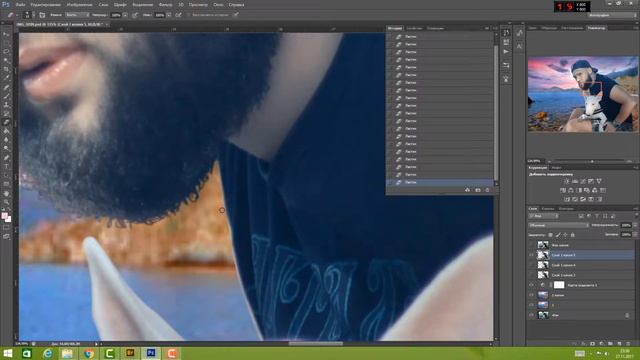The height and width of the screenshot is (360, 640).
Task: Hide the 2 копия layer
Action: pyautogui.click(x=531, y=295)
